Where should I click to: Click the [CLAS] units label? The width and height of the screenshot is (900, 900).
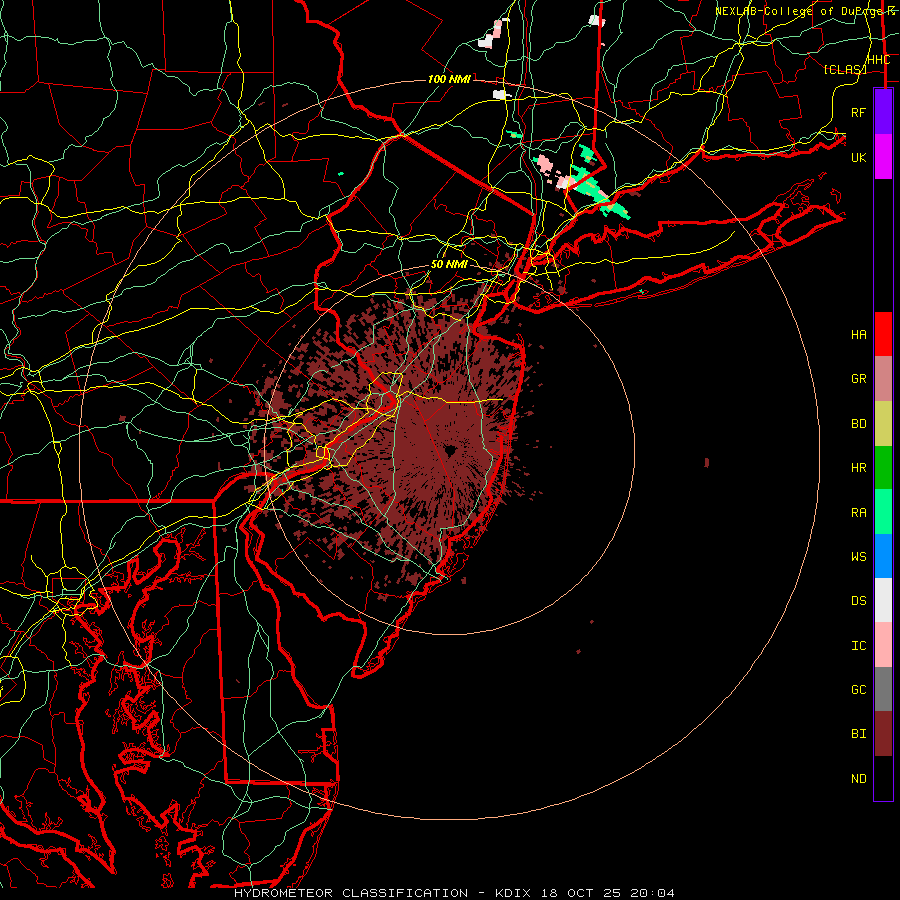[x=845, y=69]
